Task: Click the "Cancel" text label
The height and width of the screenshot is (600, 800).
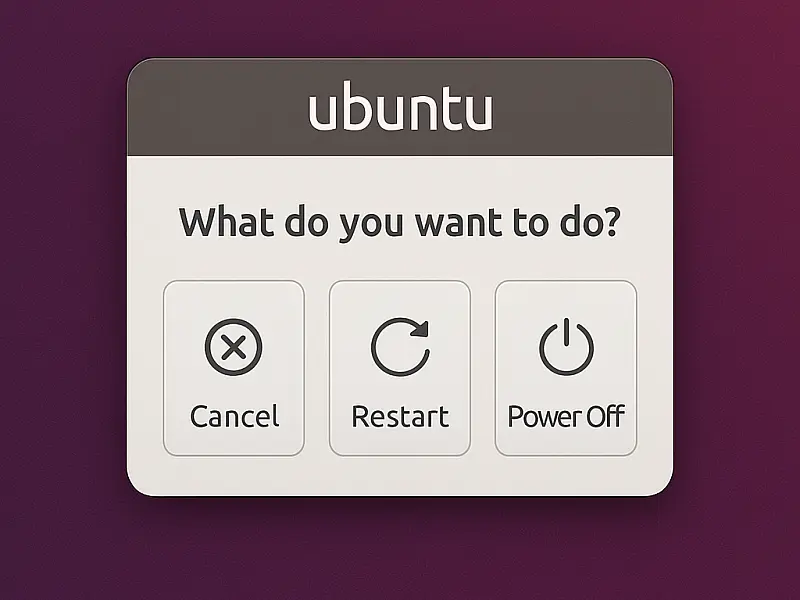Action: tap(234, 416)
